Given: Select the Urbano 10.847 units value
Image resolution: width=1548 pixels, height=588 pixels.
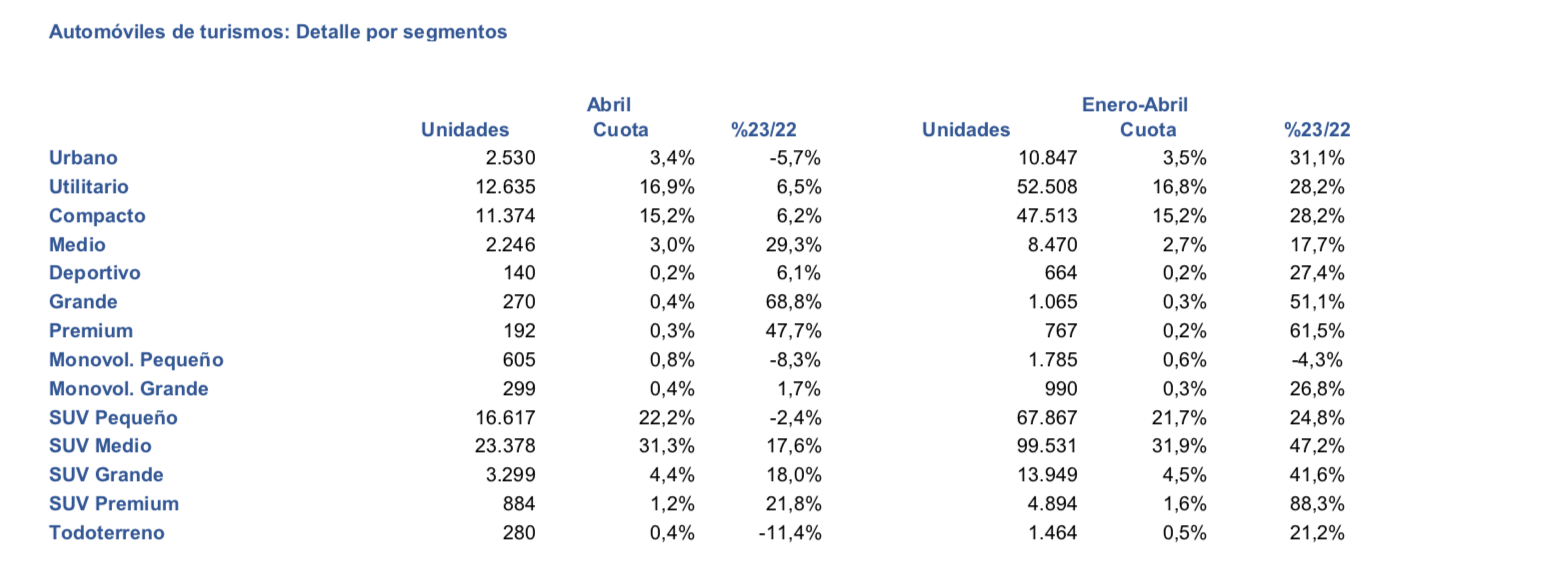Looking at the screenshot, I should click(1049, 158).
